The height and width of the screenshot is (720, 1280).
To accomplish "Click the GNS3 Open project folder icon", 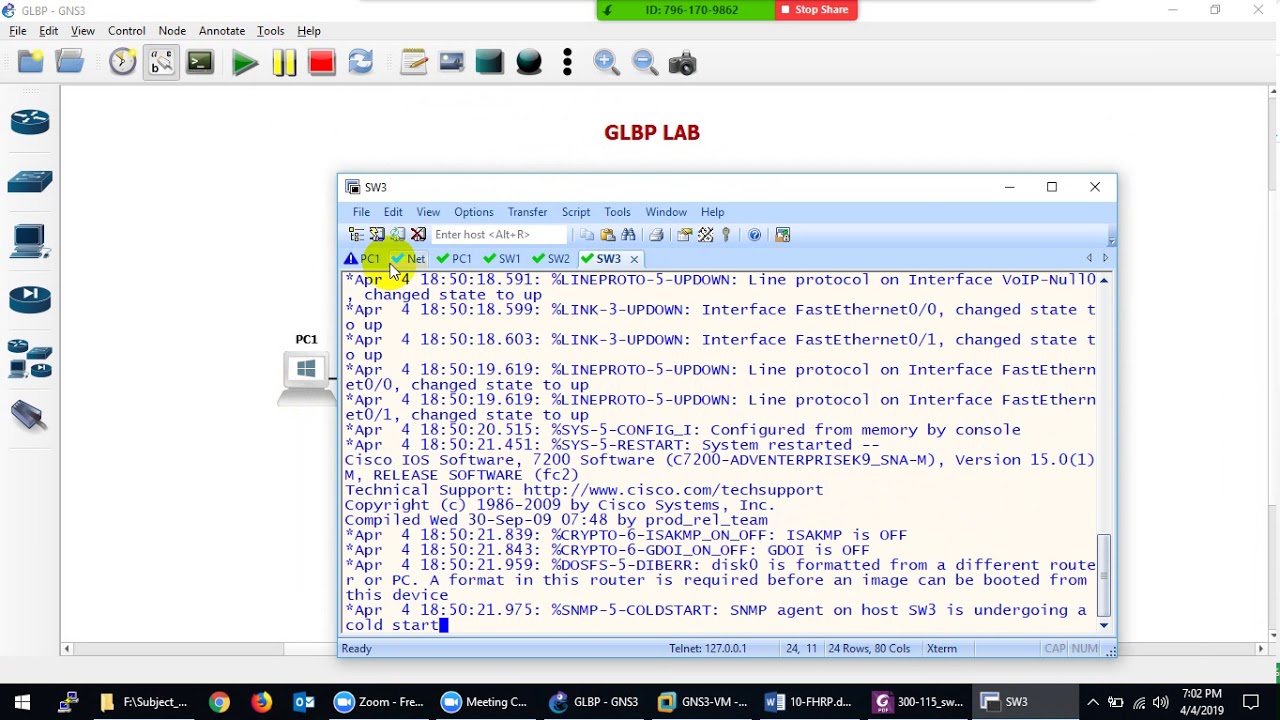I will [70, 63].
